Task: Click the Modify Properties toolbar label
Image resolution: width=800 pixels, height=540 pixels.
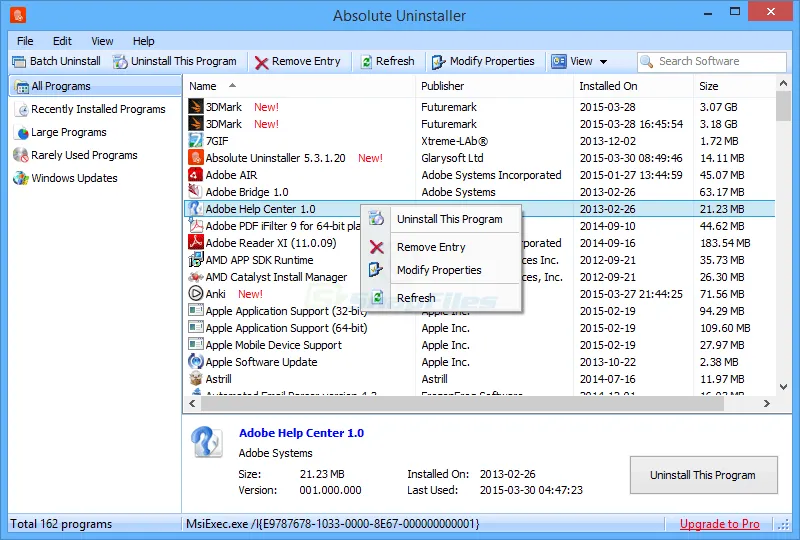Action: click(492, 61)
